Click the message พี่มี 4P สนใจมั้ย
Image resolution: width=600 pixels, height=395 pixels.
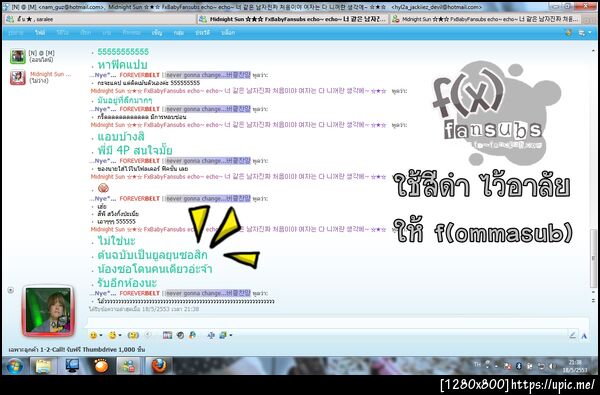135,150
